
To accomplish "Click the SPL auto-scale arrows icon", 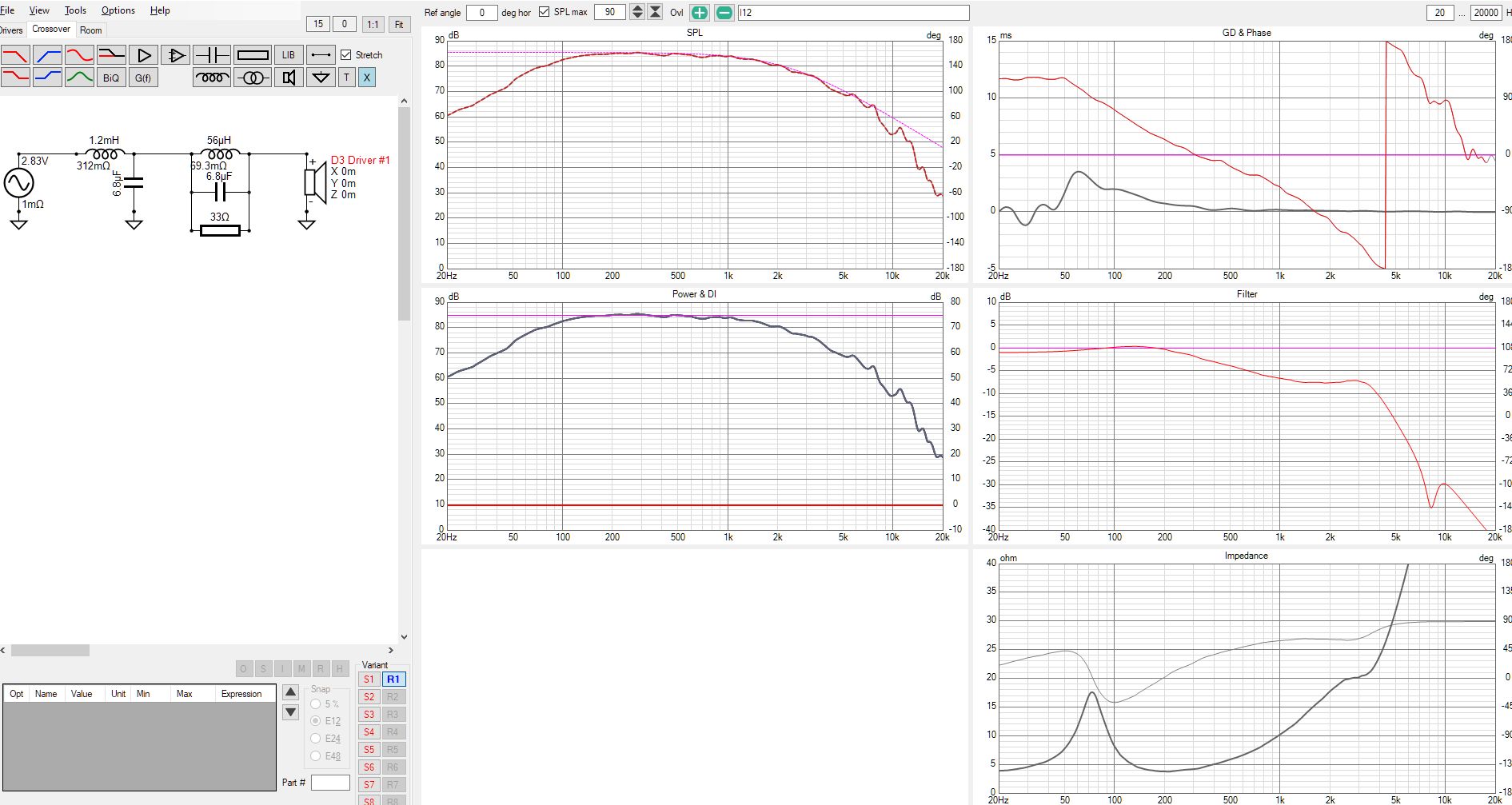I will [x=655, y=12].
